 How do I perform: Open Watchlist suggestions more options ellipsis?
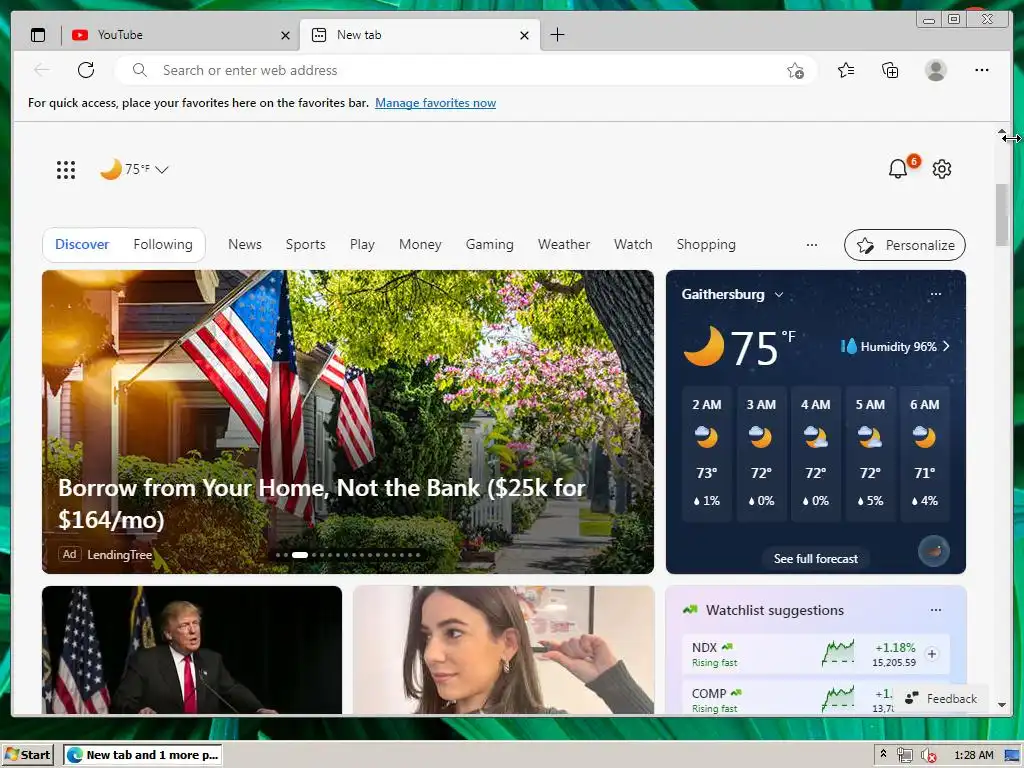(x=936, y=610)
